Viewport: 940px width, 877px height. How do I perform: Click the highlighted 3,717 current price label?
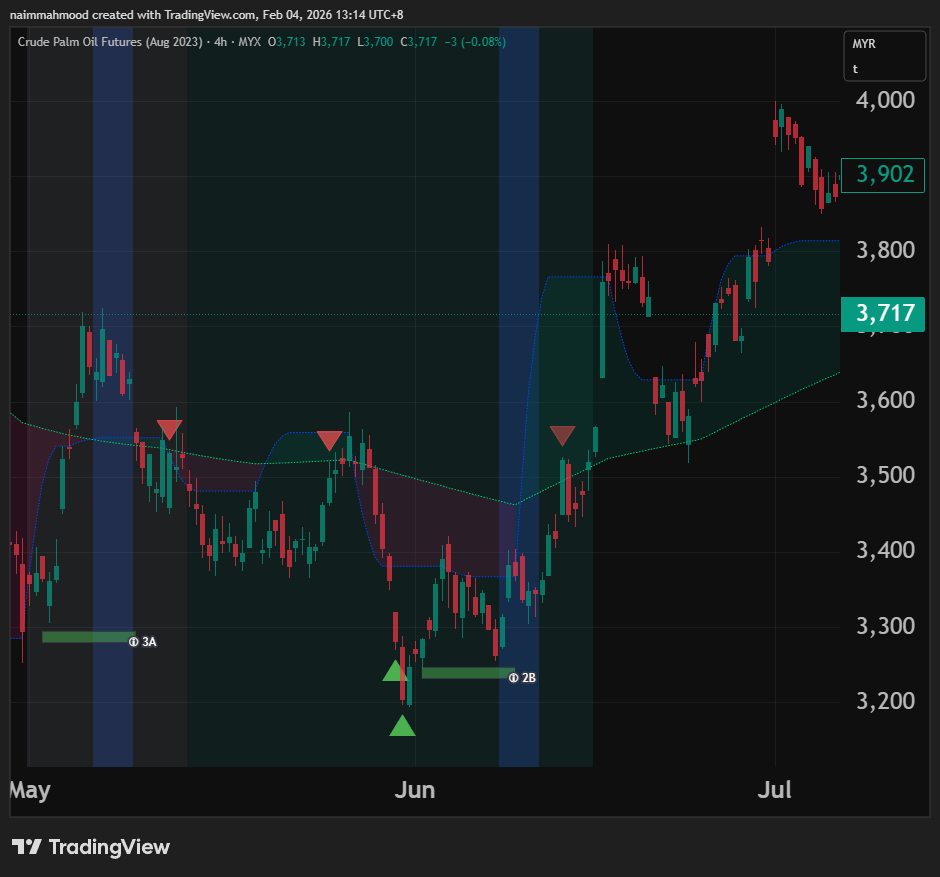(x=883, y=314)
